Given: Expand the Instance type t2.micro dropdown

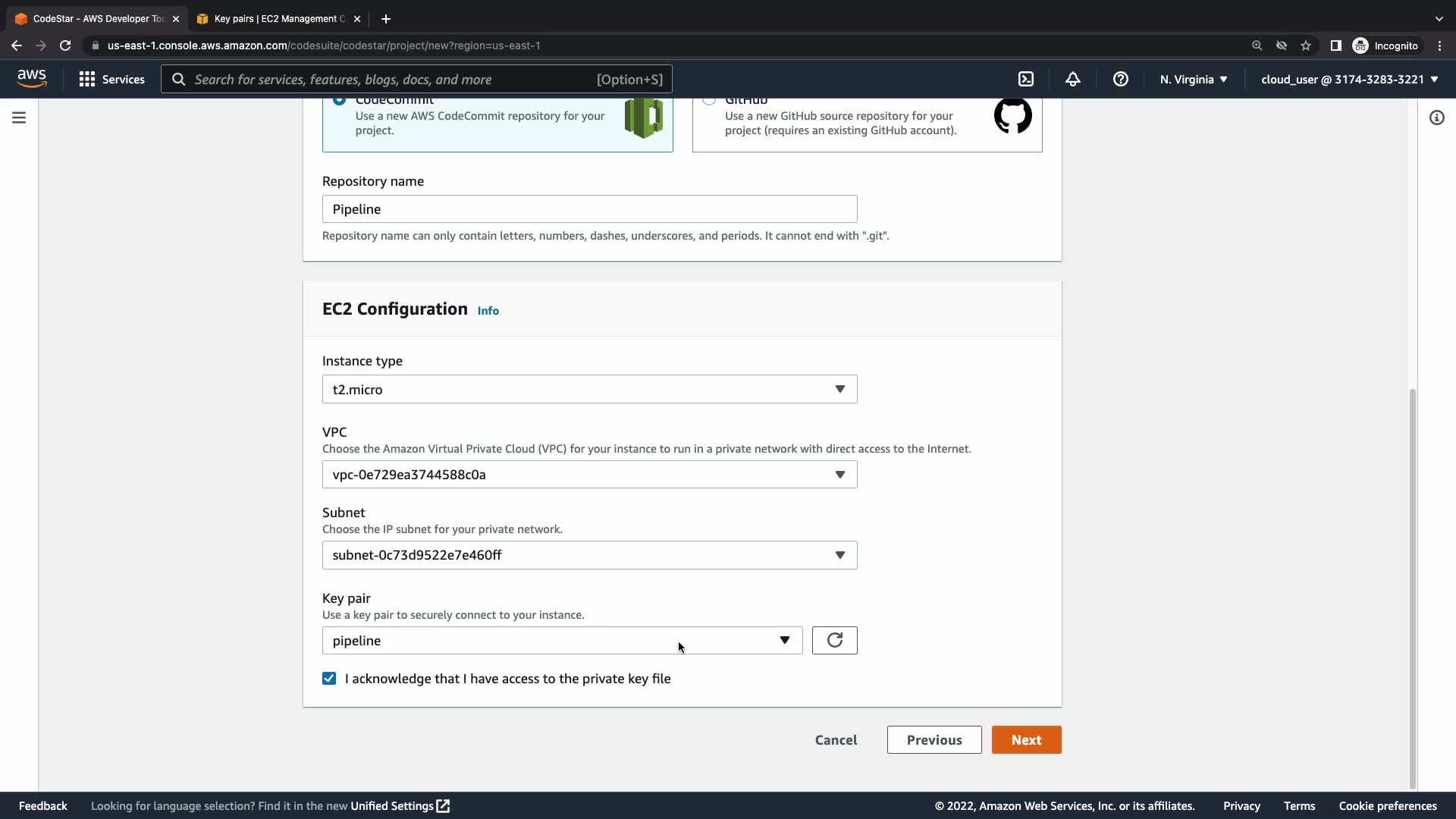Looking at the screenshot, I should click(x=589, y=389).
